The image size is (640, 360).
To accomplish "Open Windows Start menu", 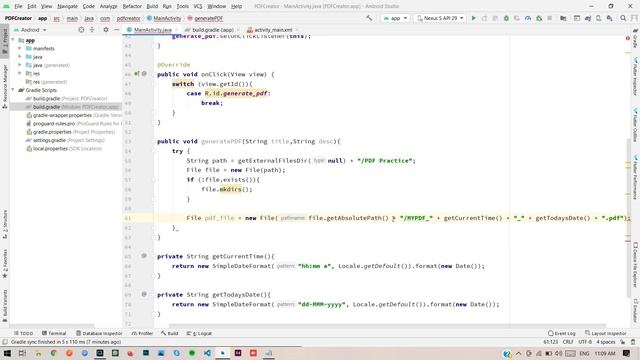I will click(7, 353).
